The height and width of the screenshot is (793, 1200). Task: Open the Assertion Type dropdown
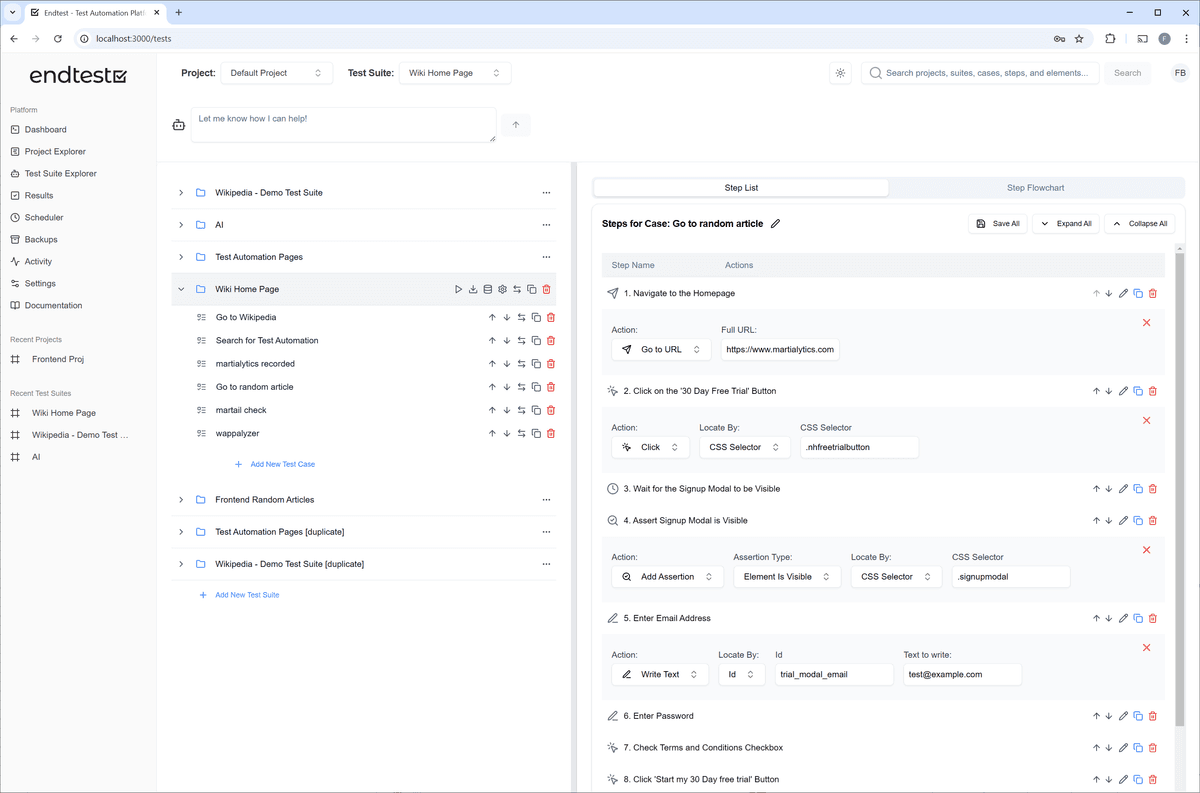tap(786, 577)
